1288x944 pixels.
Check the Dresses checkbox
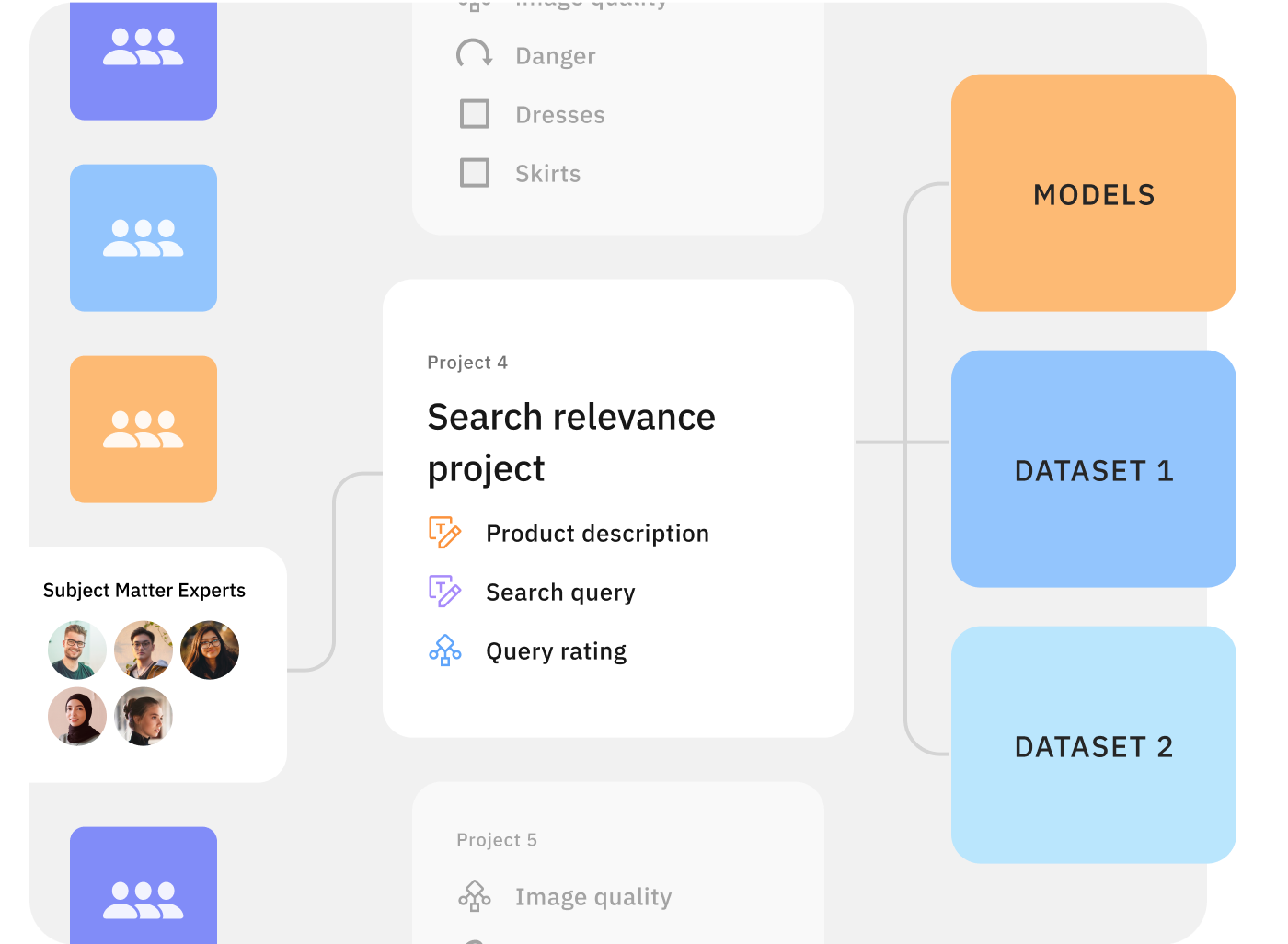tap(475, 114)
